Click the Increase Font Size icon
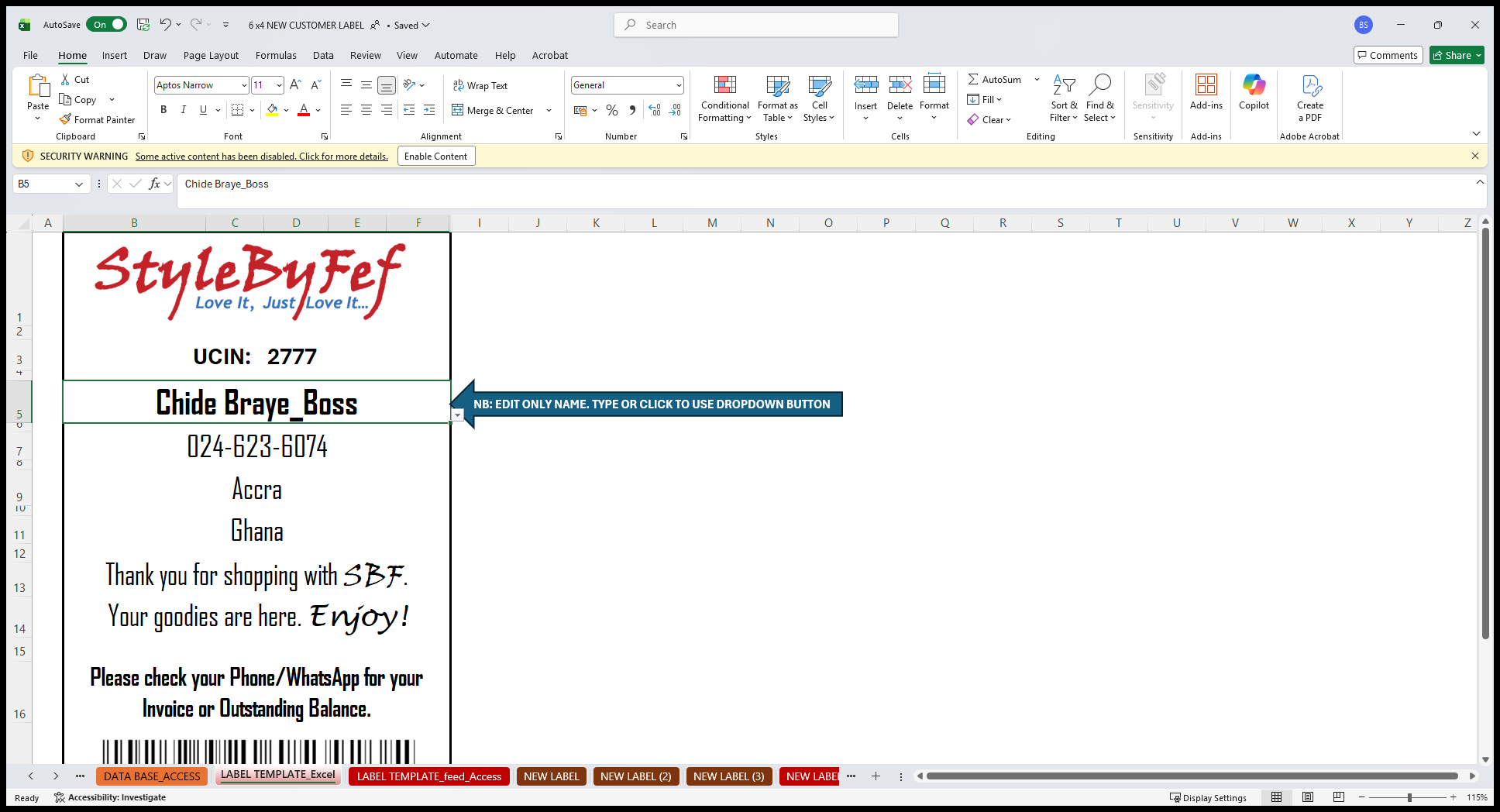Screen dimensions: 1500x812 [x=295, y=85]
